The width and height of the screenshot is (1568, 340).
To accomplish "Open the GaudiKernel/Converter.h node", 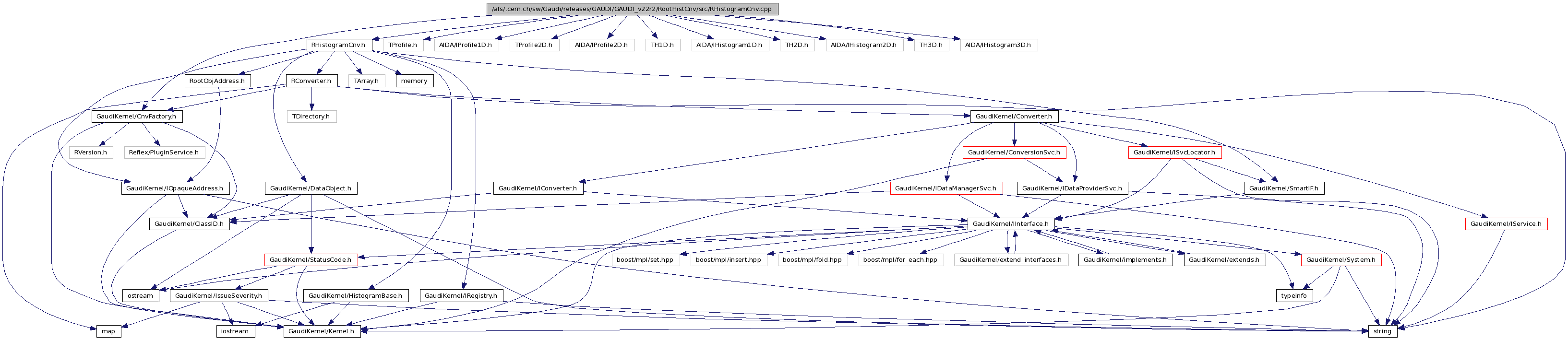I will [1014, 117].
